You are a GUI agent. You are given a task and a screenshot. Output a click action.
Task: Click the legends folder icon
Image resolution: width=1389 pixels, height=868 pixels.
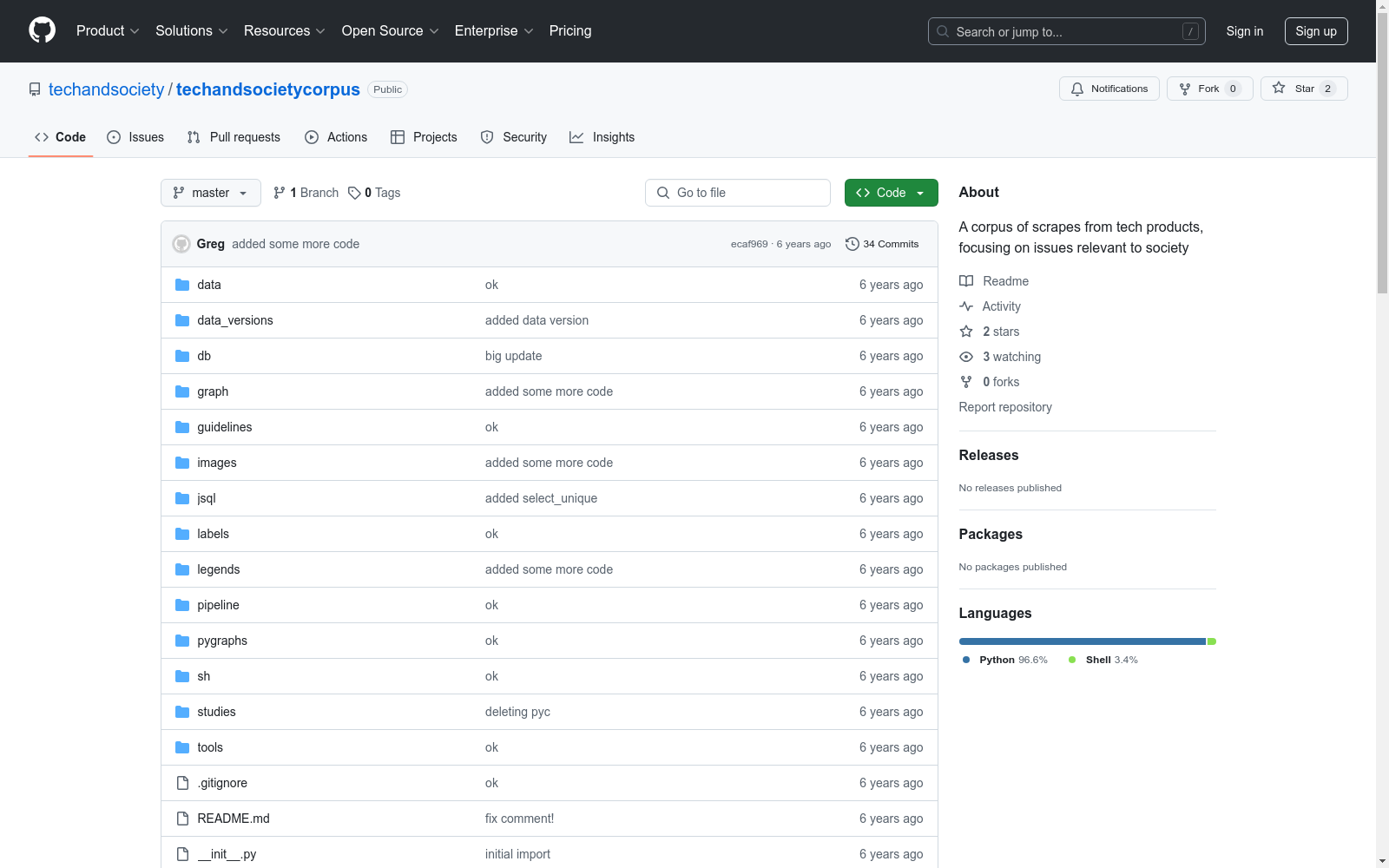click(182, 569)
